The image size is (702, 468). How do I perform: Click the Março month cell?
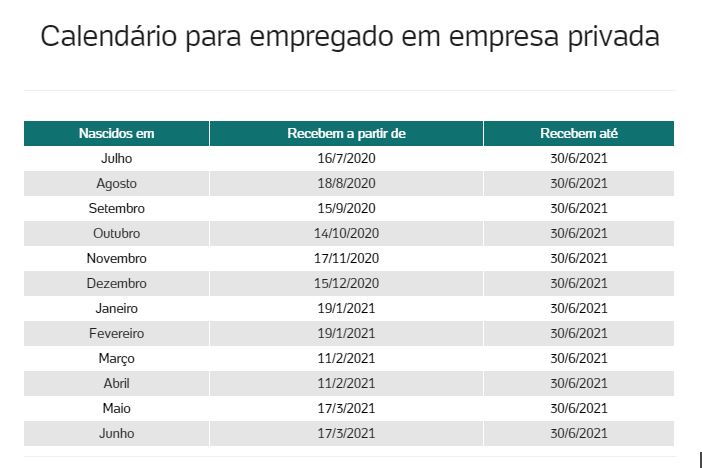click(x=116, y=358)
